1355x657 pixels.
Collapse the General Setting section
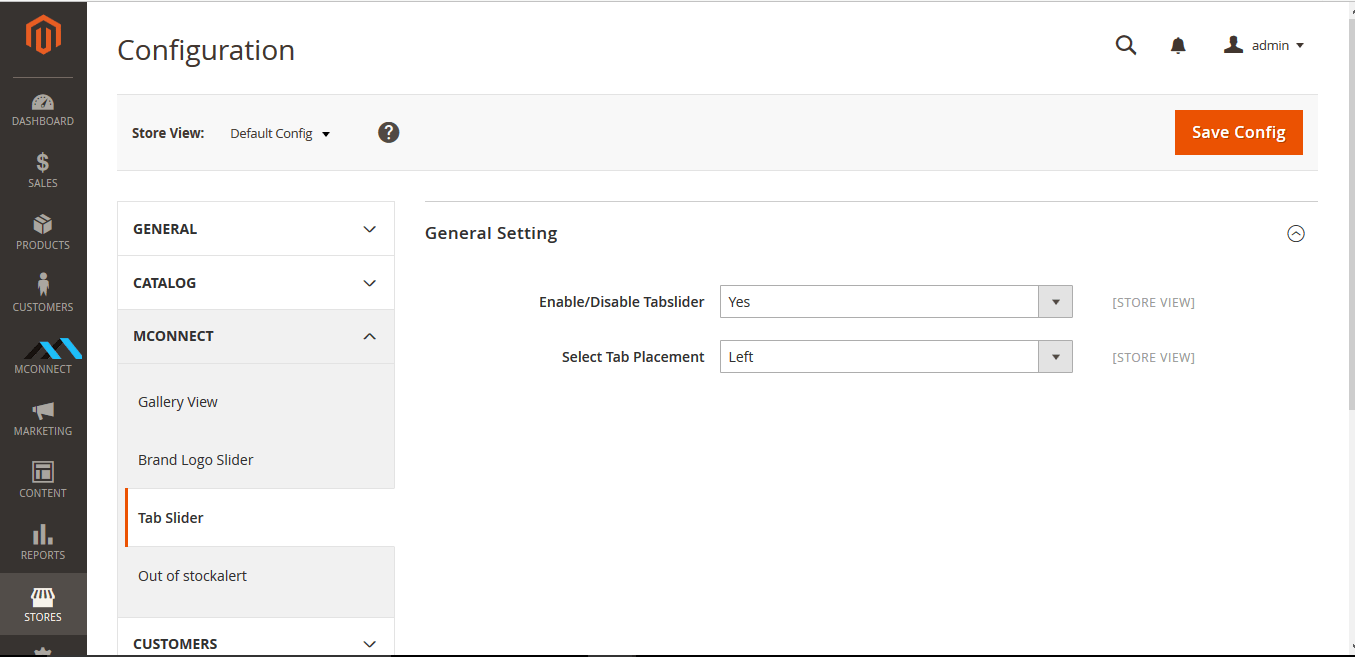pos(1296,234)
